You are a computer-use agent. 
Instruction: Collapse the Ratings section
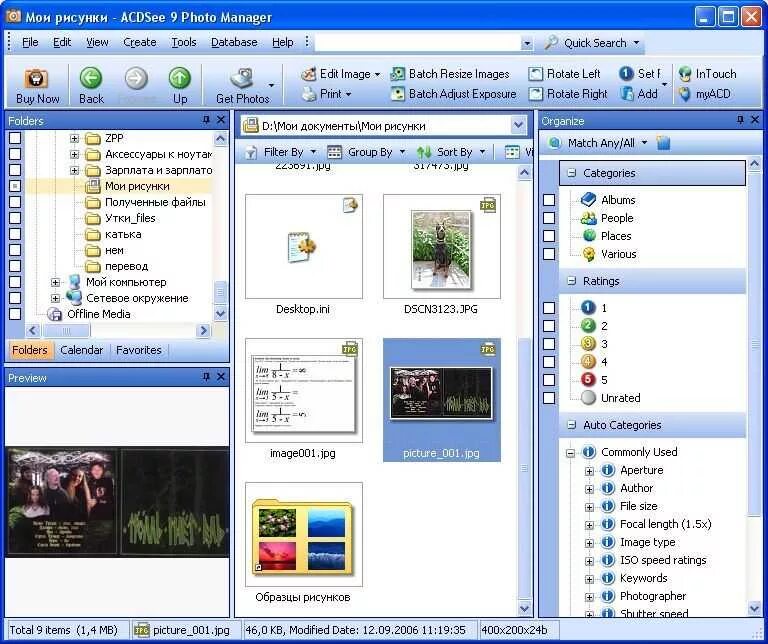[x=571, y=281]
